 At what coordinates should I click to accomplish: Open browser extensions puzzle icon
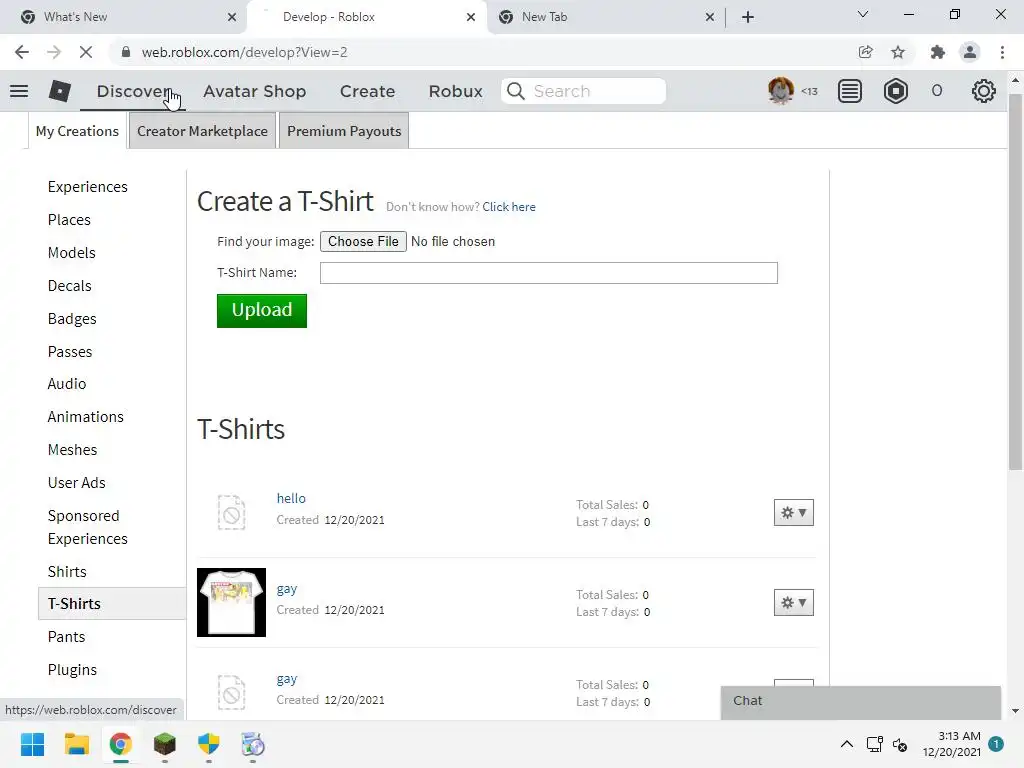(938, 52)
